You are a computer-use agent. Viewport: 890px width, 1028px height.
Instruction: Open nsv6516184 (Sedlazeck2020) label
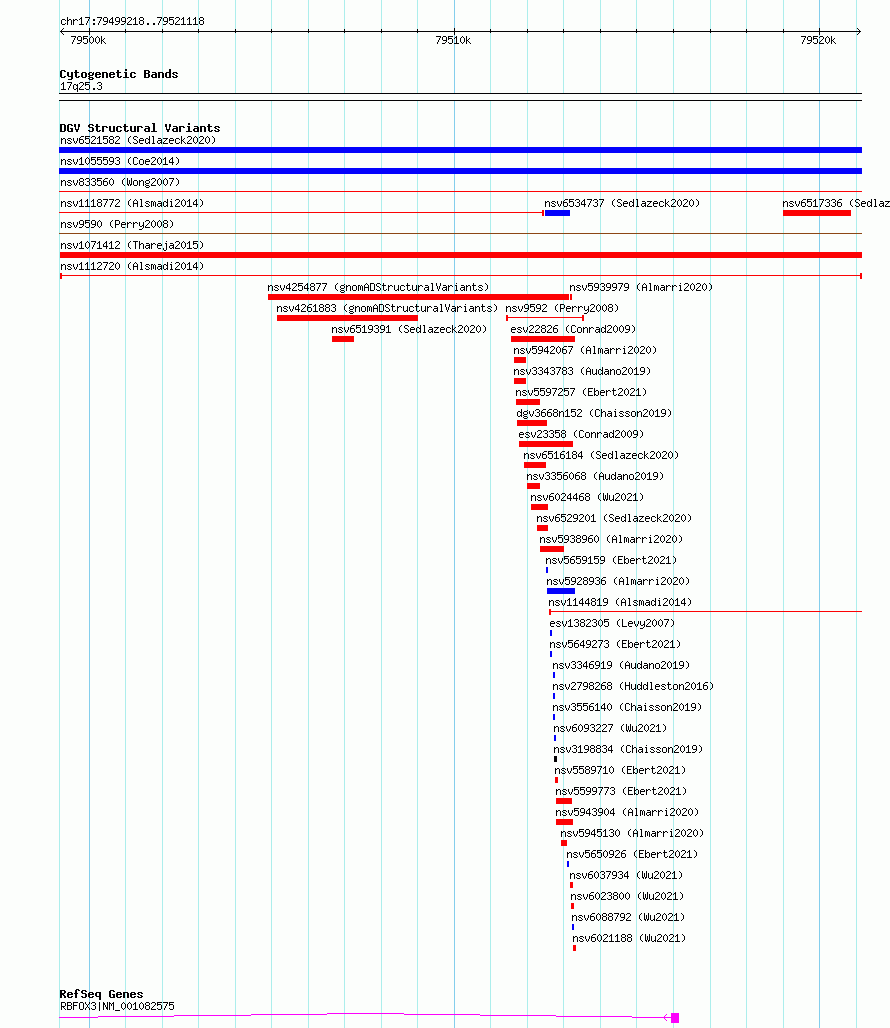tap(601, 454)
